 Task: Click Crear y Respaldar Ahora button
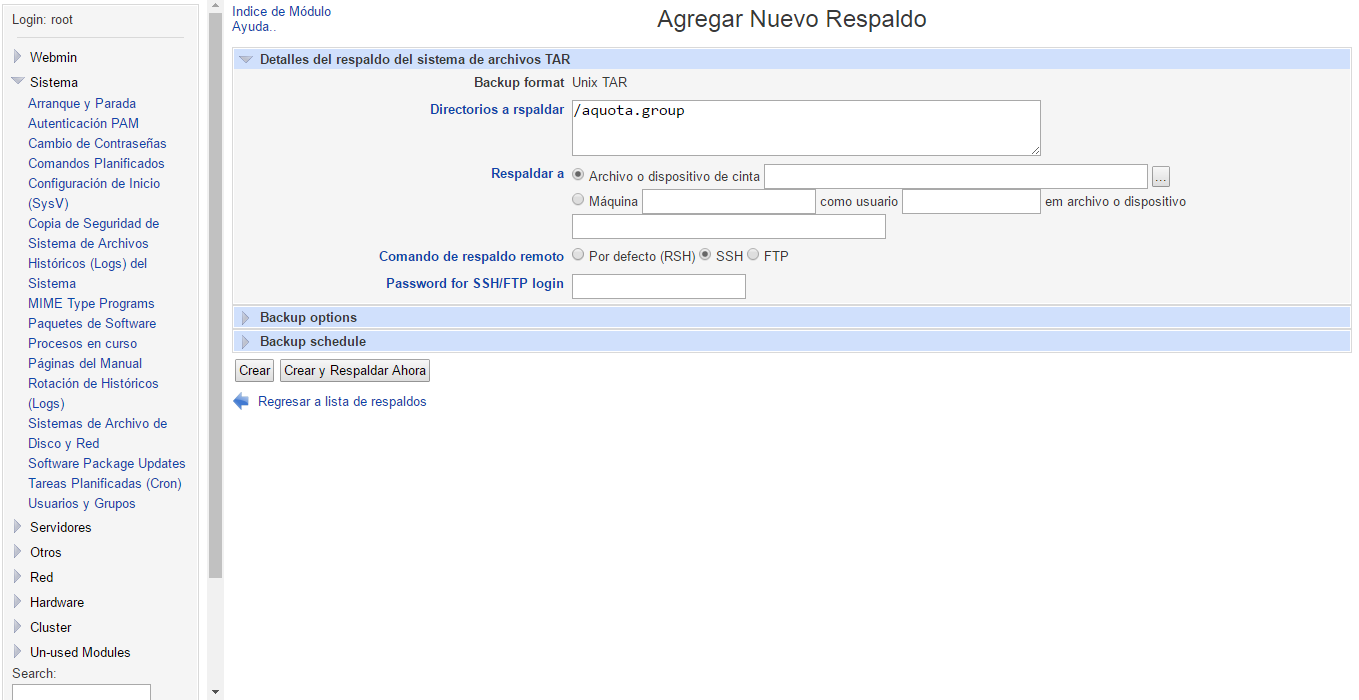[x=355, y=371]
